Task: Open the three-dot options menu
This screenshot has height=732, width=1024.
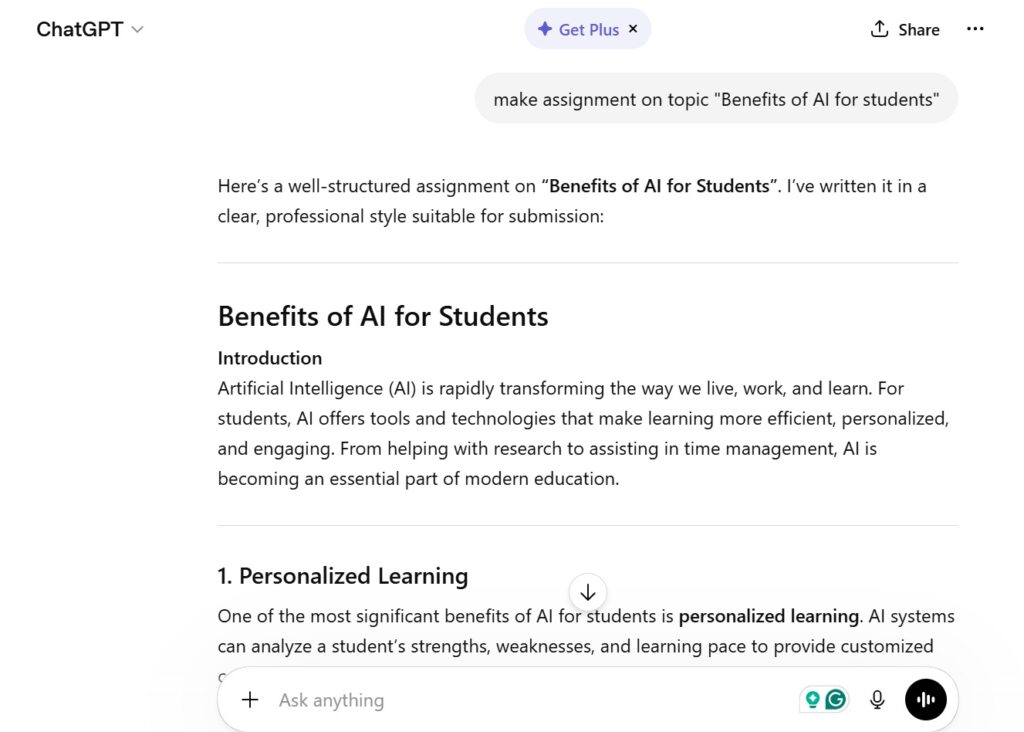Action: coord(975,29)
